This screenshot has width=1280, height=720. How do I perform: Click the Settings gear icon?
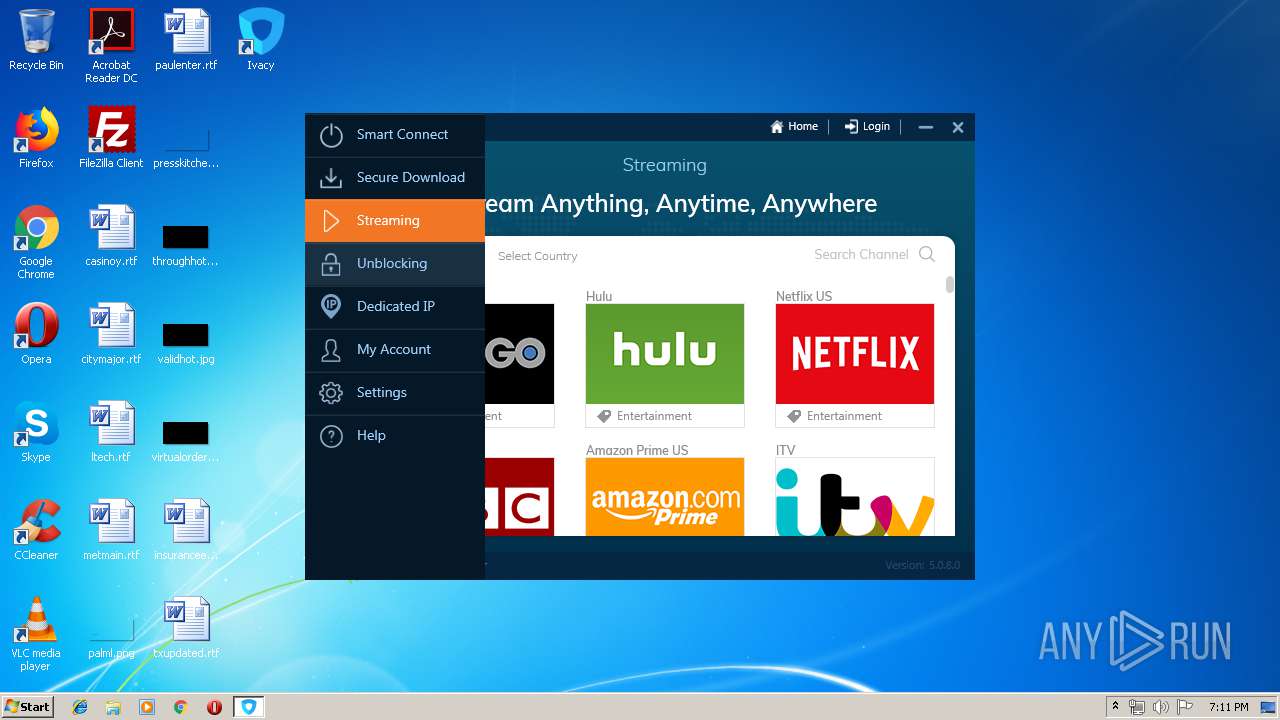331,393
